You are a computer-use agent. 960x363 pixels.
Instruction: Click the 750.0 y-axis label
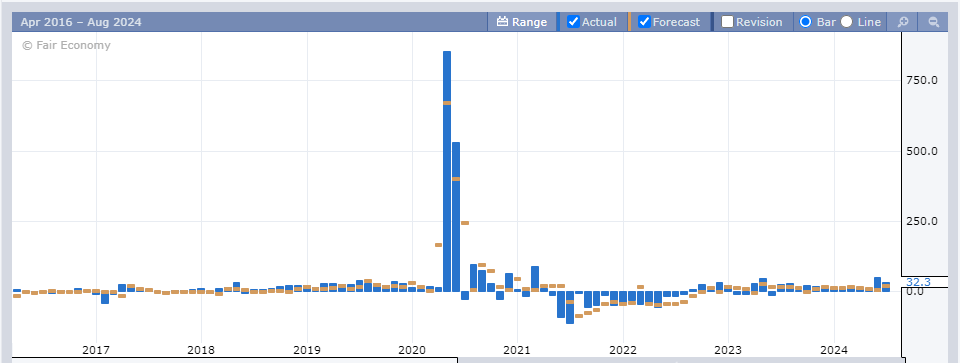(922, 80)
